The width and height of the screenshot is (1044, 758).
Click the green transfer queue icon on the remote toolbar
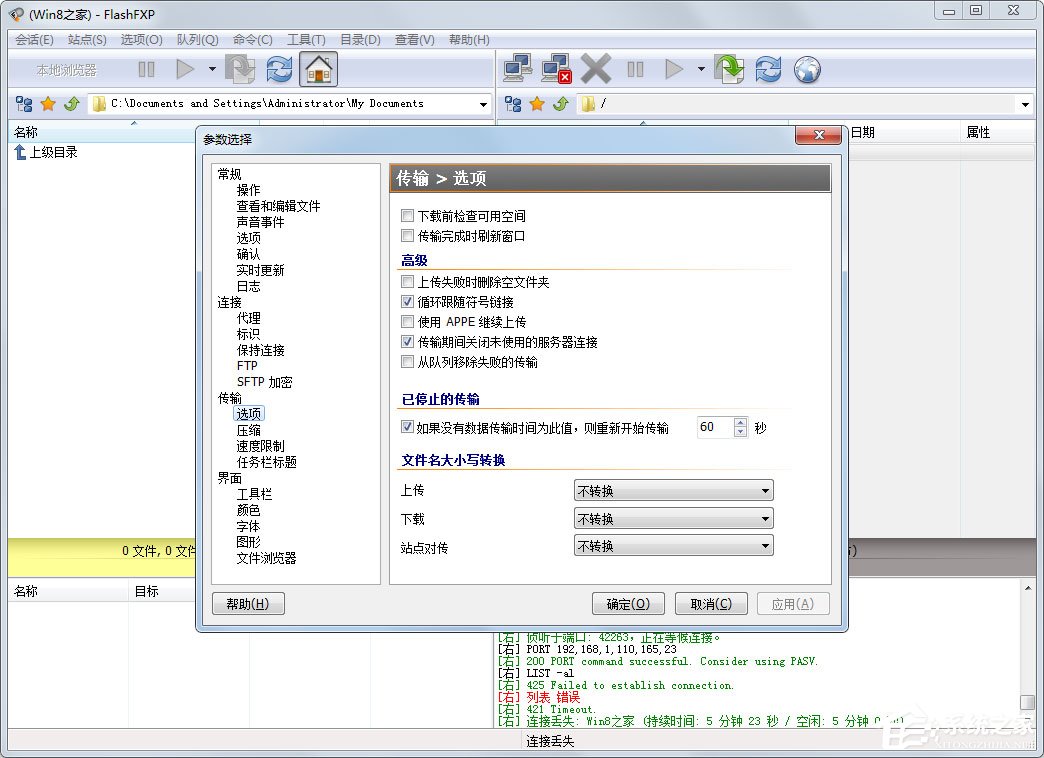click(x=728, y=69)
